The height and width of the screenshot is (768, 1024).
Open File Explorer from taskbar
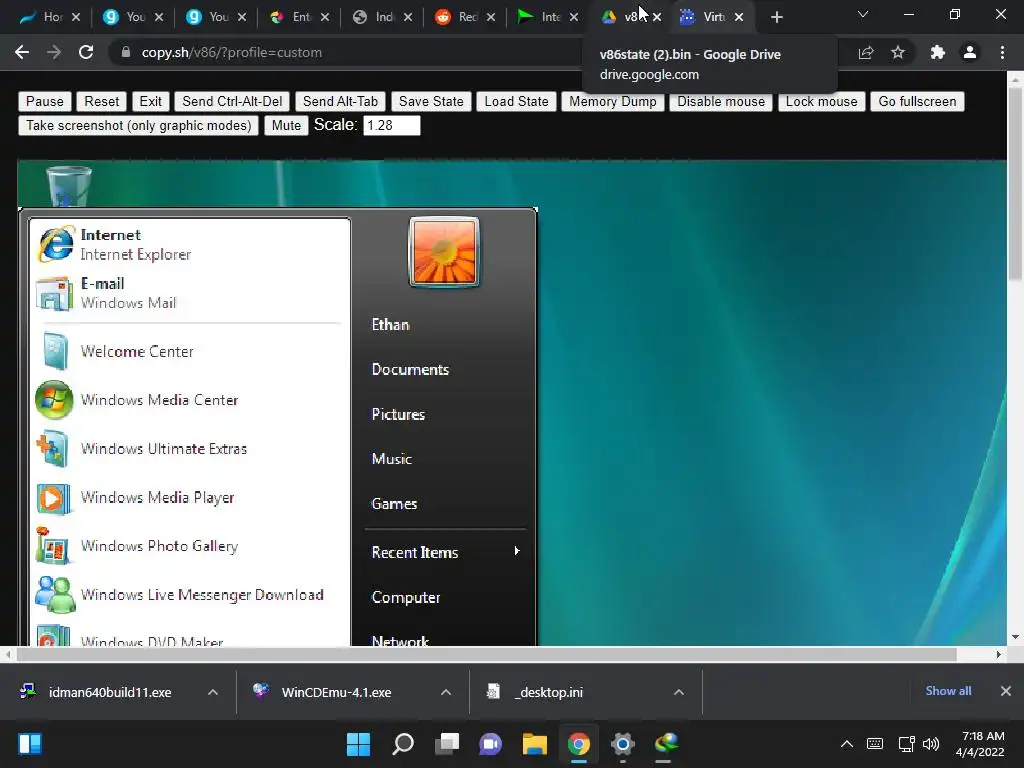[x=534, y=744]
